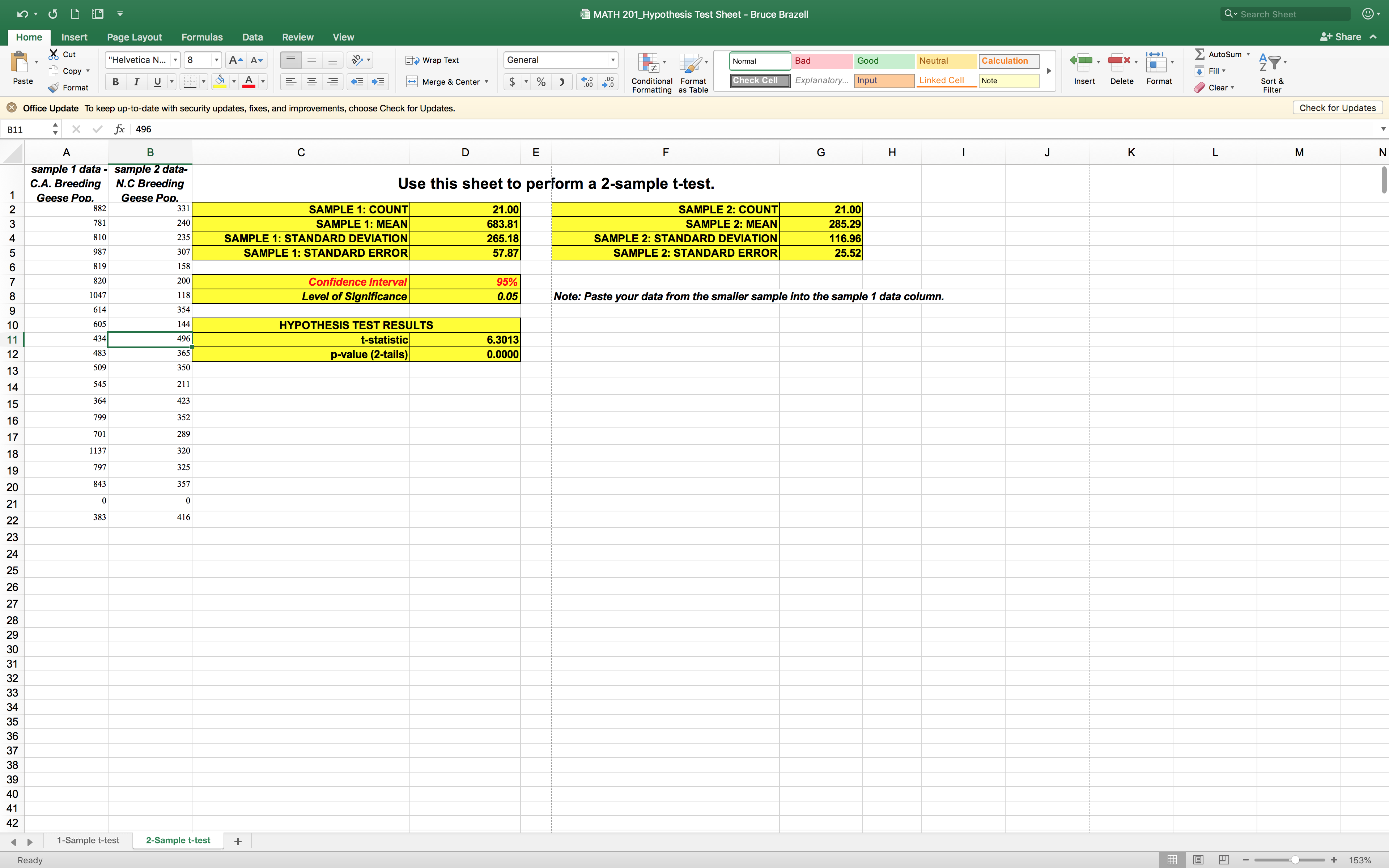Toggle bold formatting

tap(115, 82)
